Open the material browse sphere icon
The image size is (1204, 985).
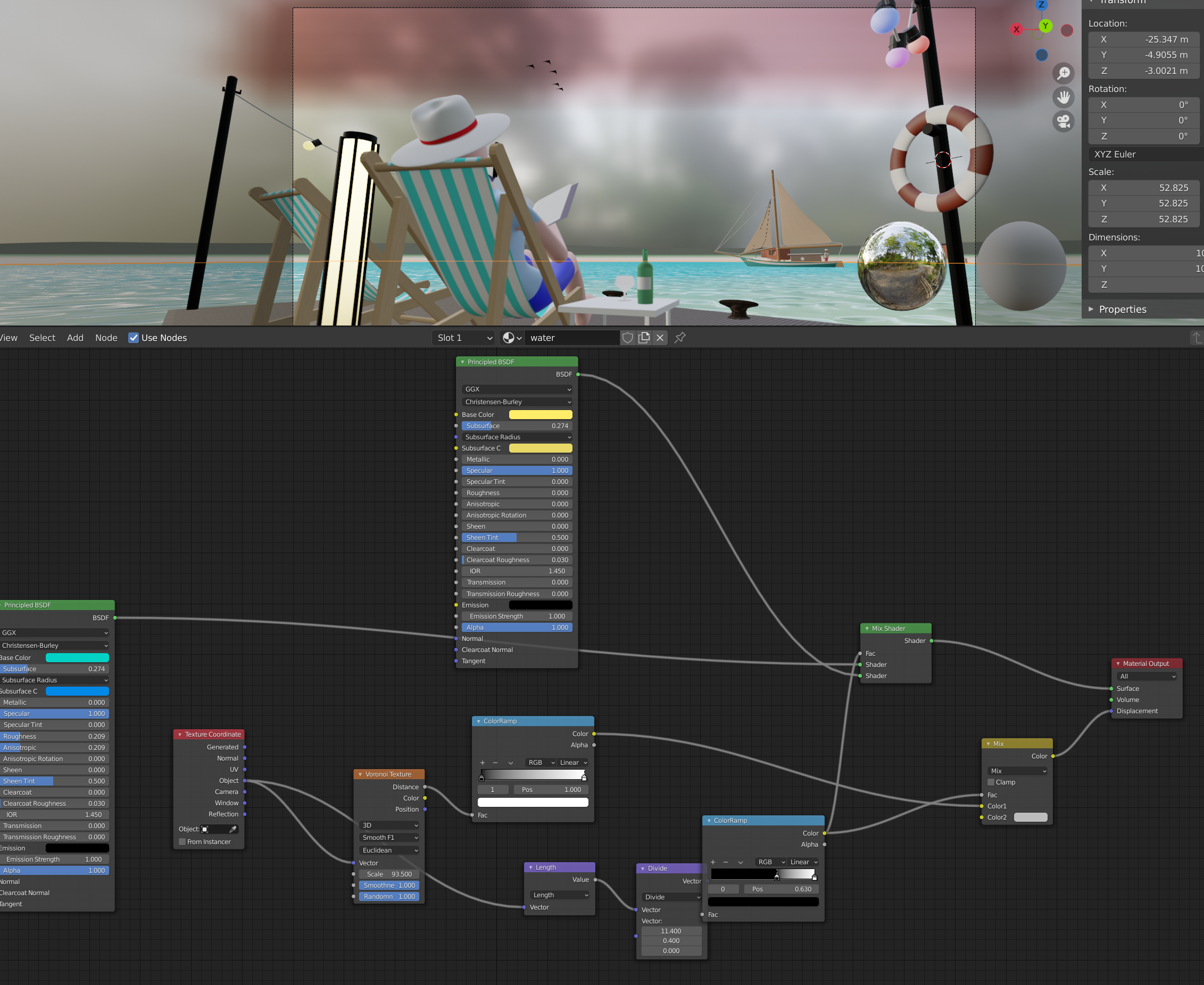coord(509,338)
